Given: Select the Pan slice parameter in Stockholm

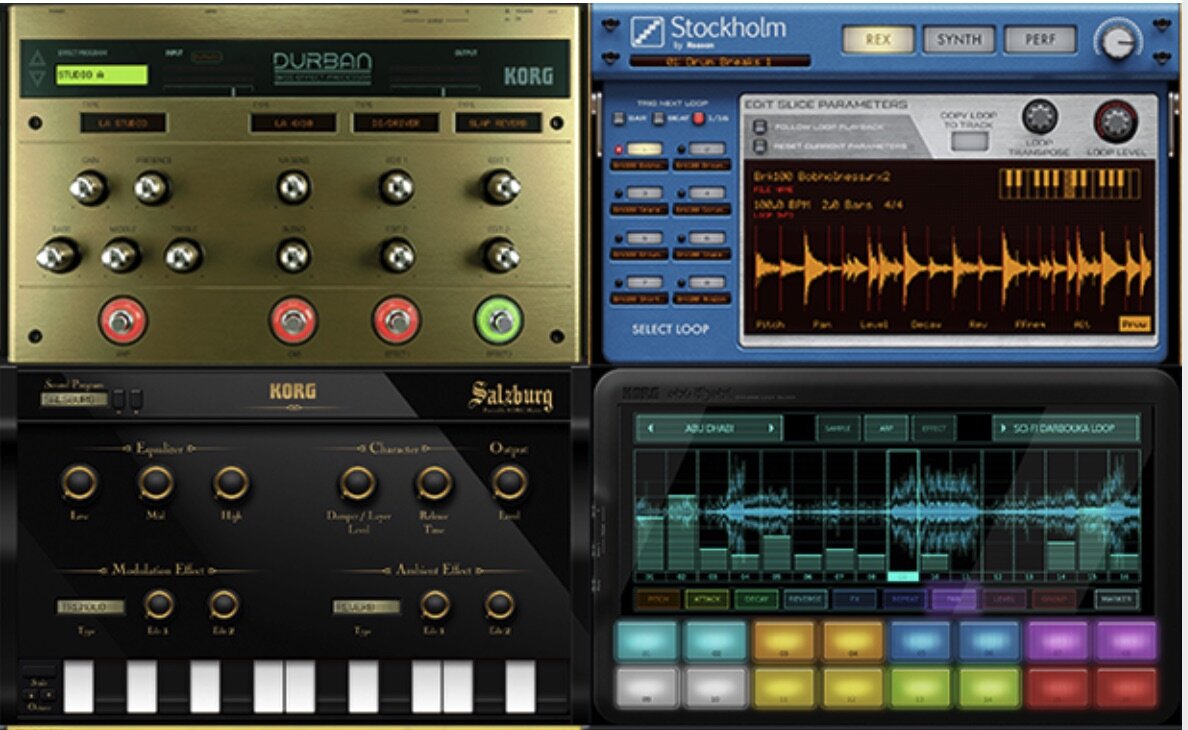Looking at the screenshot, I should tap(822, 324).
